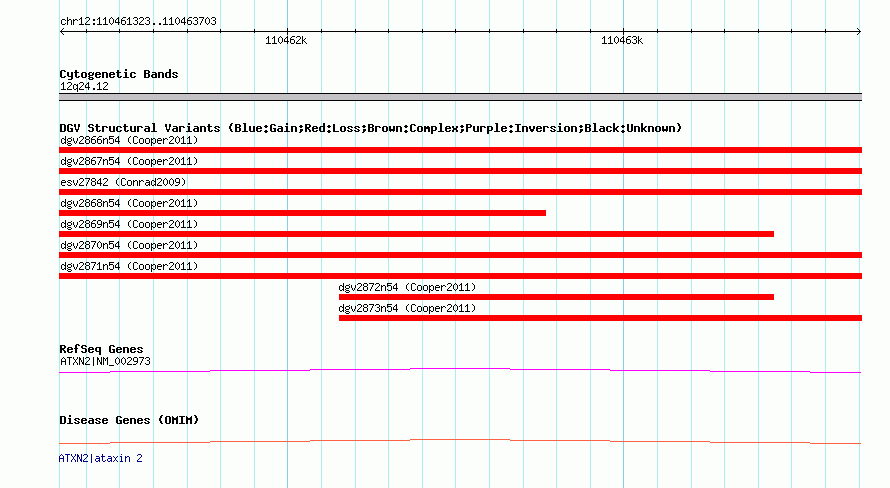Open the dgv2870n54 (Cooper2011) label

click(129, 245)
